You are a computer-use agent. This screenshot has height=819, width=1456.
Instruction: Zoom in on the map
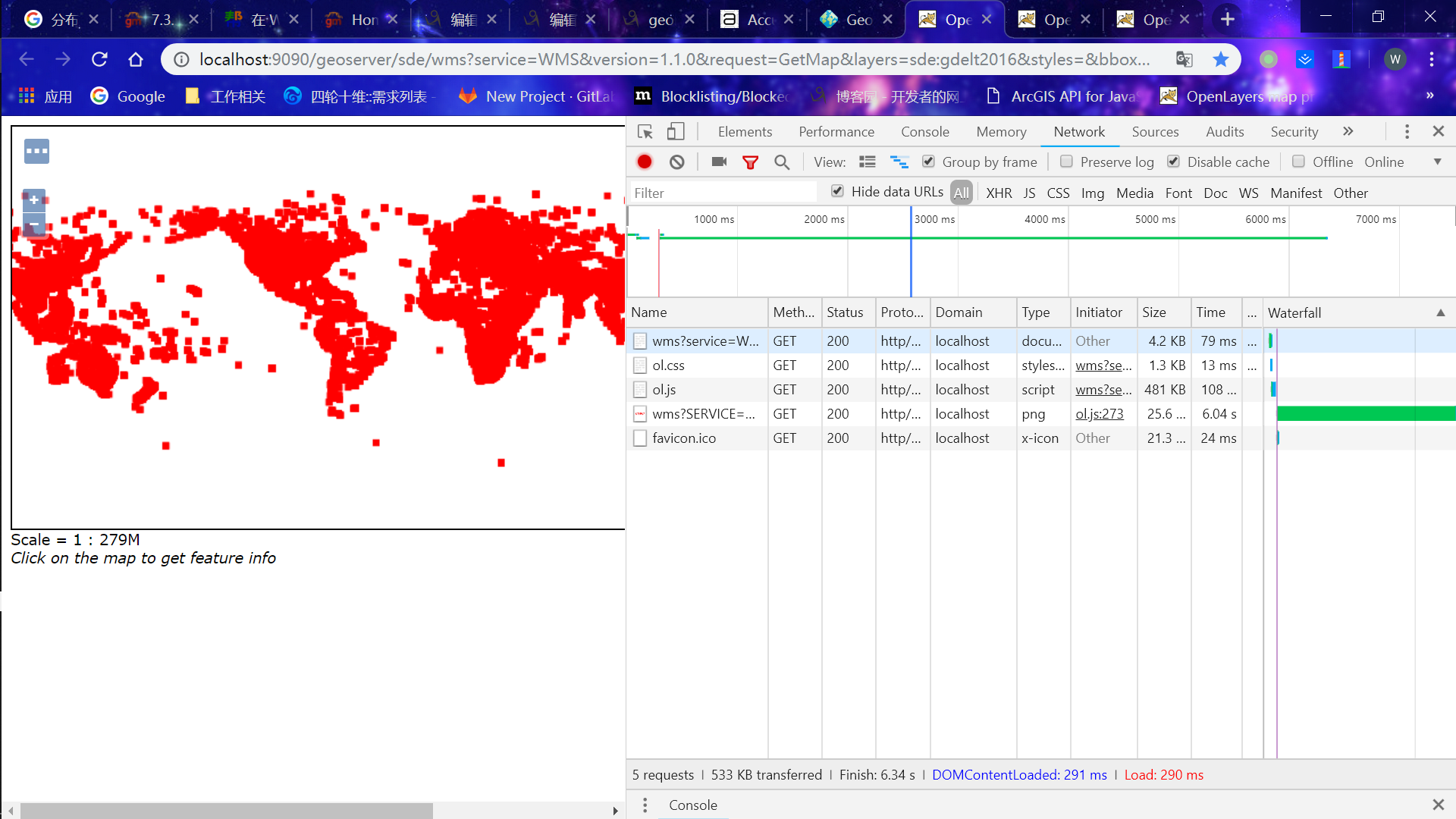click(34, 200)
